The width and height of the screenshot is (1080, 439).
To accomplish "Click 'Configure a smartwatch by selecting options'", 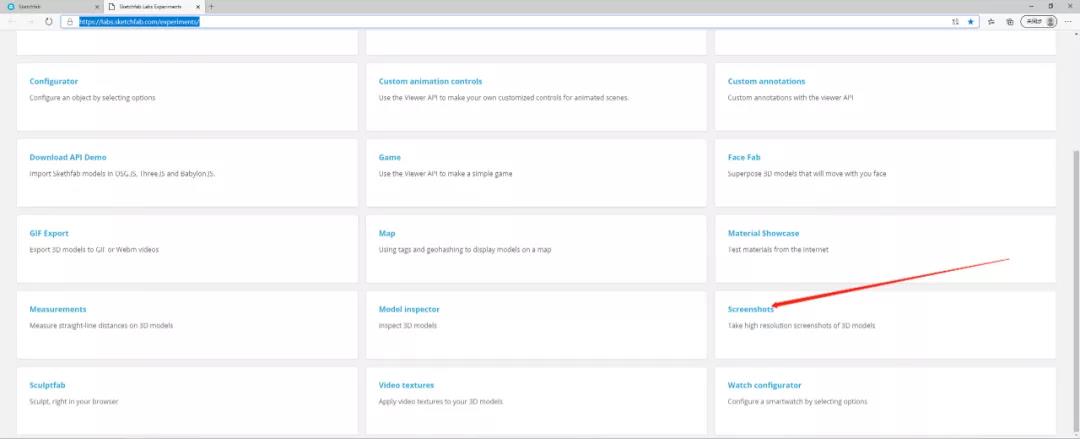I will [798, 401].
